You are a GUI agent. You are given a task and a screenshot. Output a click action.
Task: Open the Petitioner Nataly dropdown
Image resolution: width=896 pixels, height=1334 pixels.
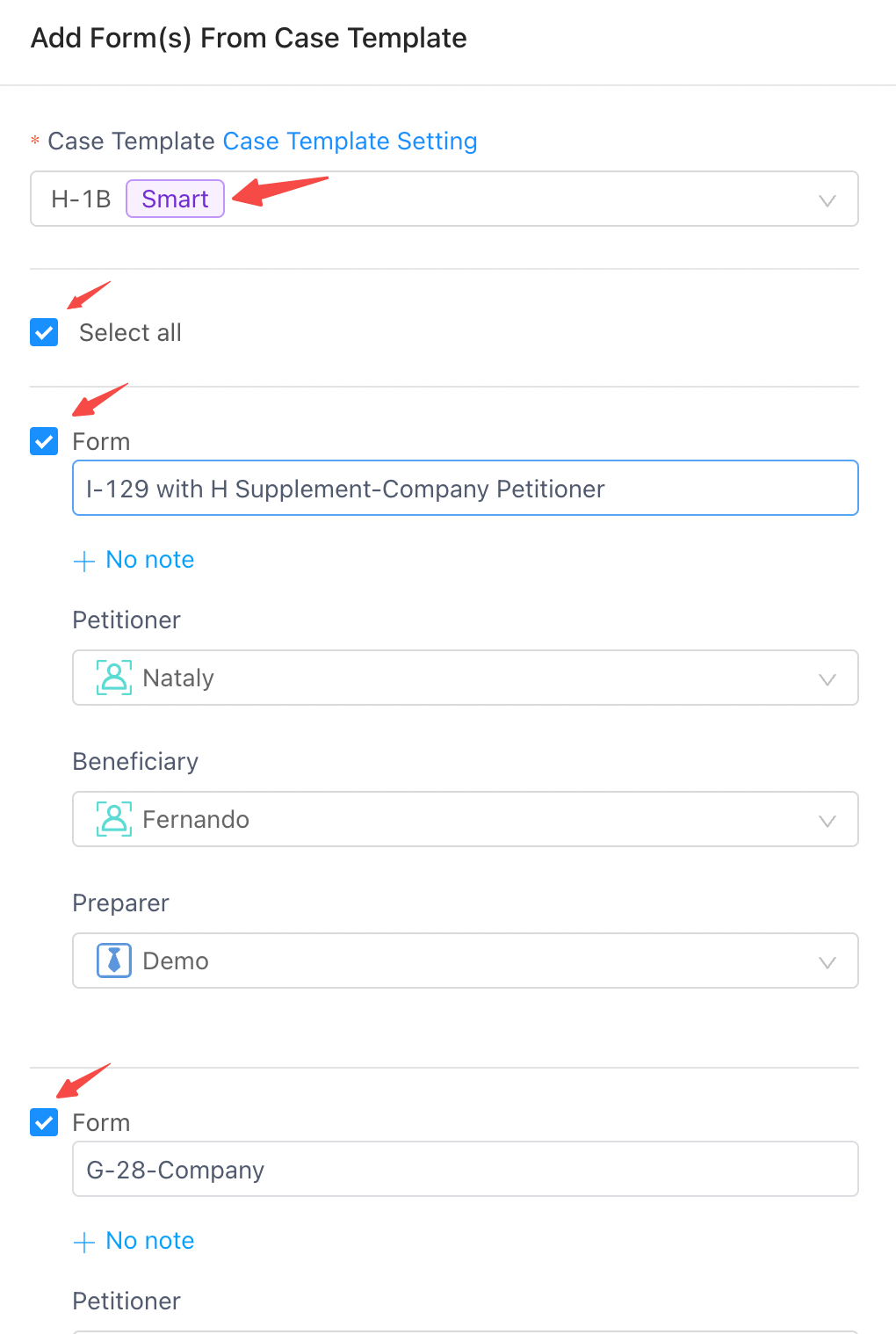pos(466,678)
